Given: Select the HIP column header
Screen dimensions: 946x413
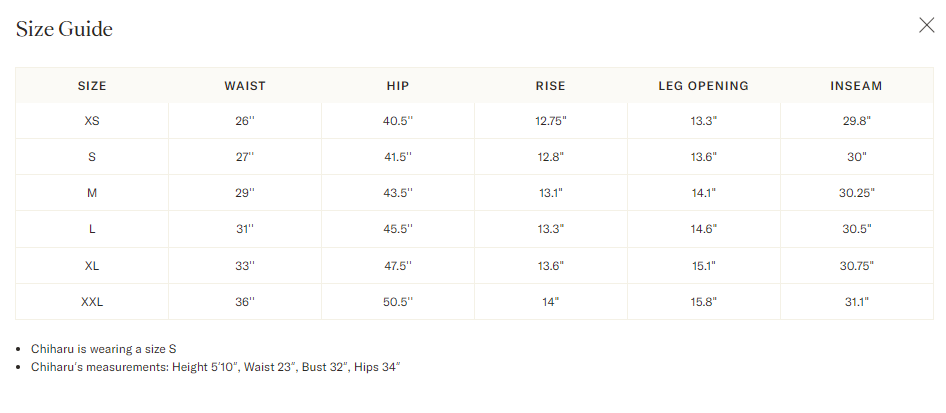Looking at the screenshot, I should click(x=398, y=86).
